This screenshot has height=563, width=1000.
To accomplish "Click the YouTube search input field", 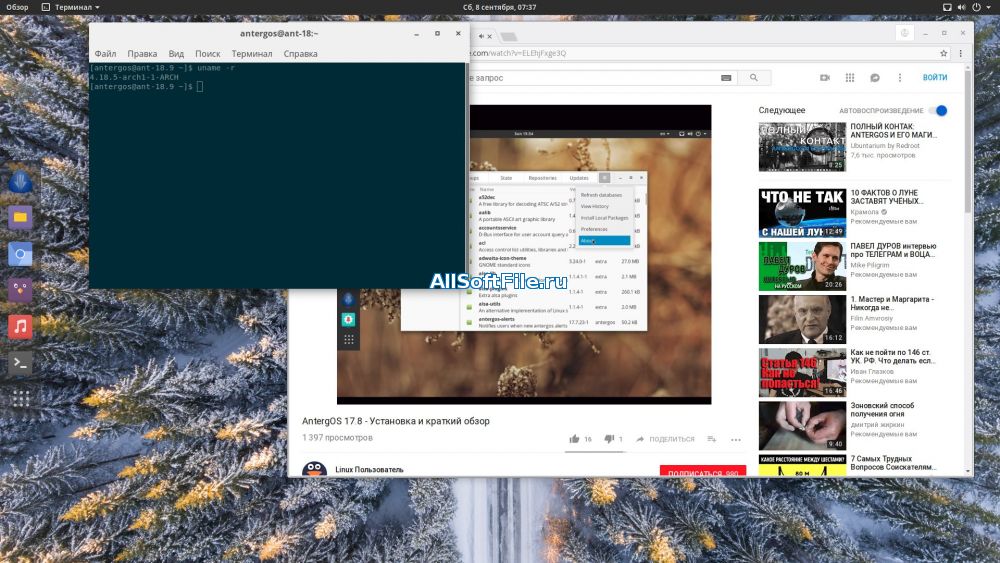I will coord(593,78).
